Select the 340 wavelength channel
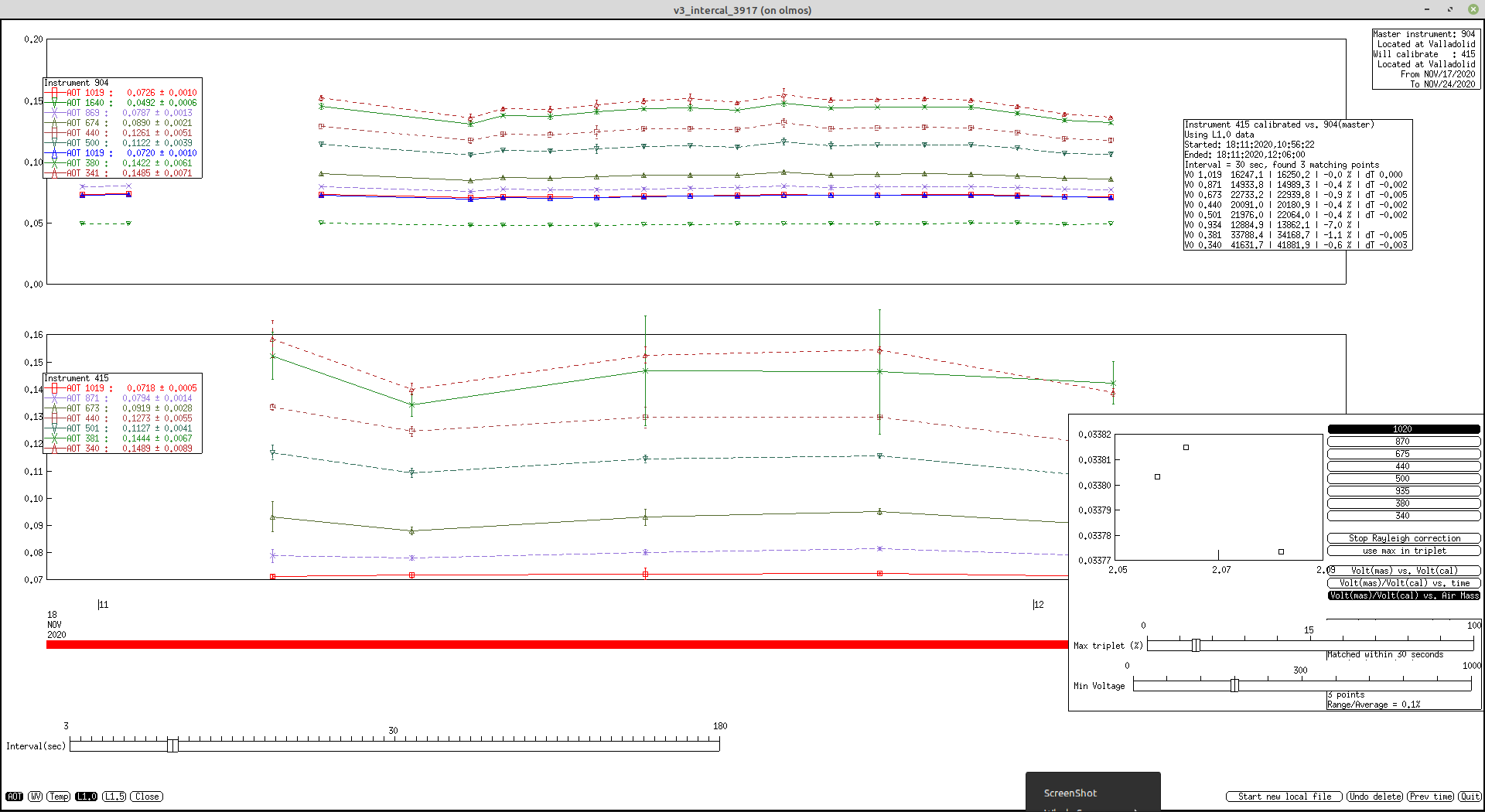 pyautogui.click(x=1404, y=516)
